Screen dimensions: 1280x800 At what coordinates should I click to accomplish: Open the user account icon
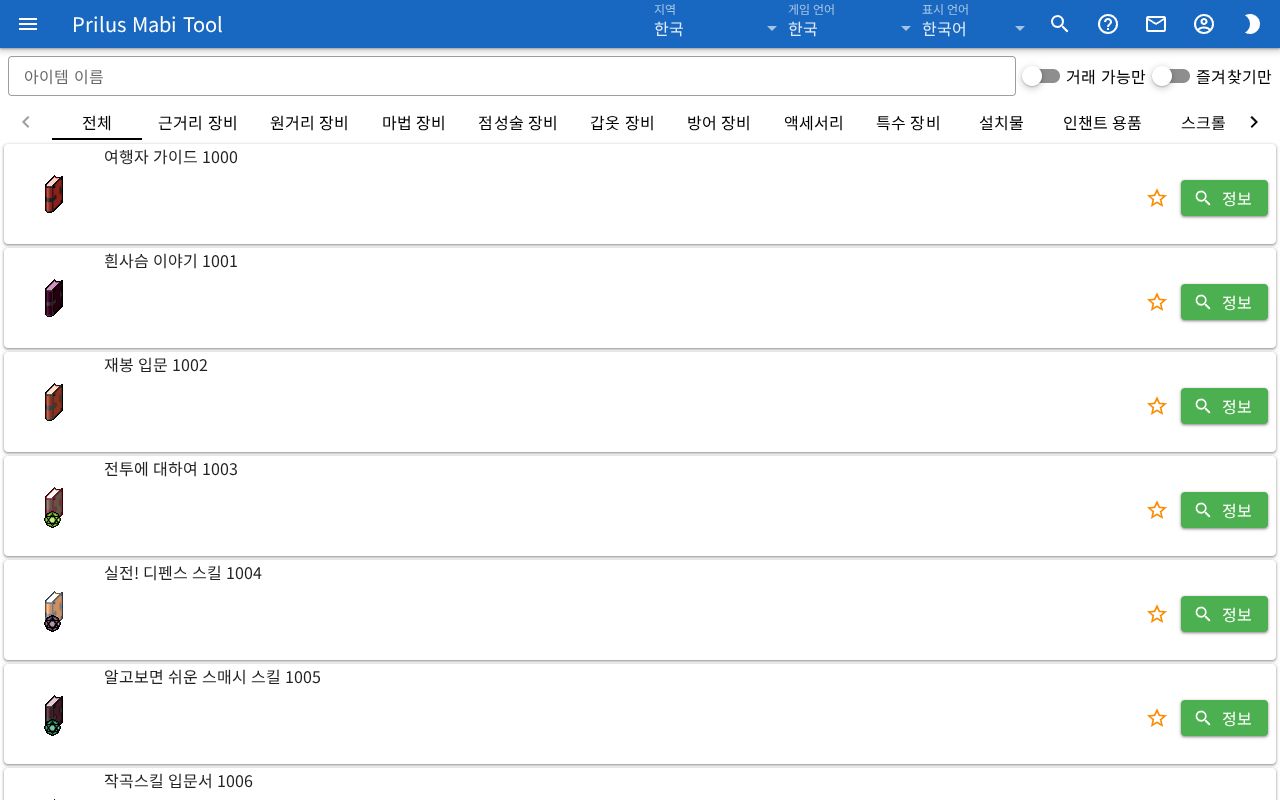pos(1204,24)
